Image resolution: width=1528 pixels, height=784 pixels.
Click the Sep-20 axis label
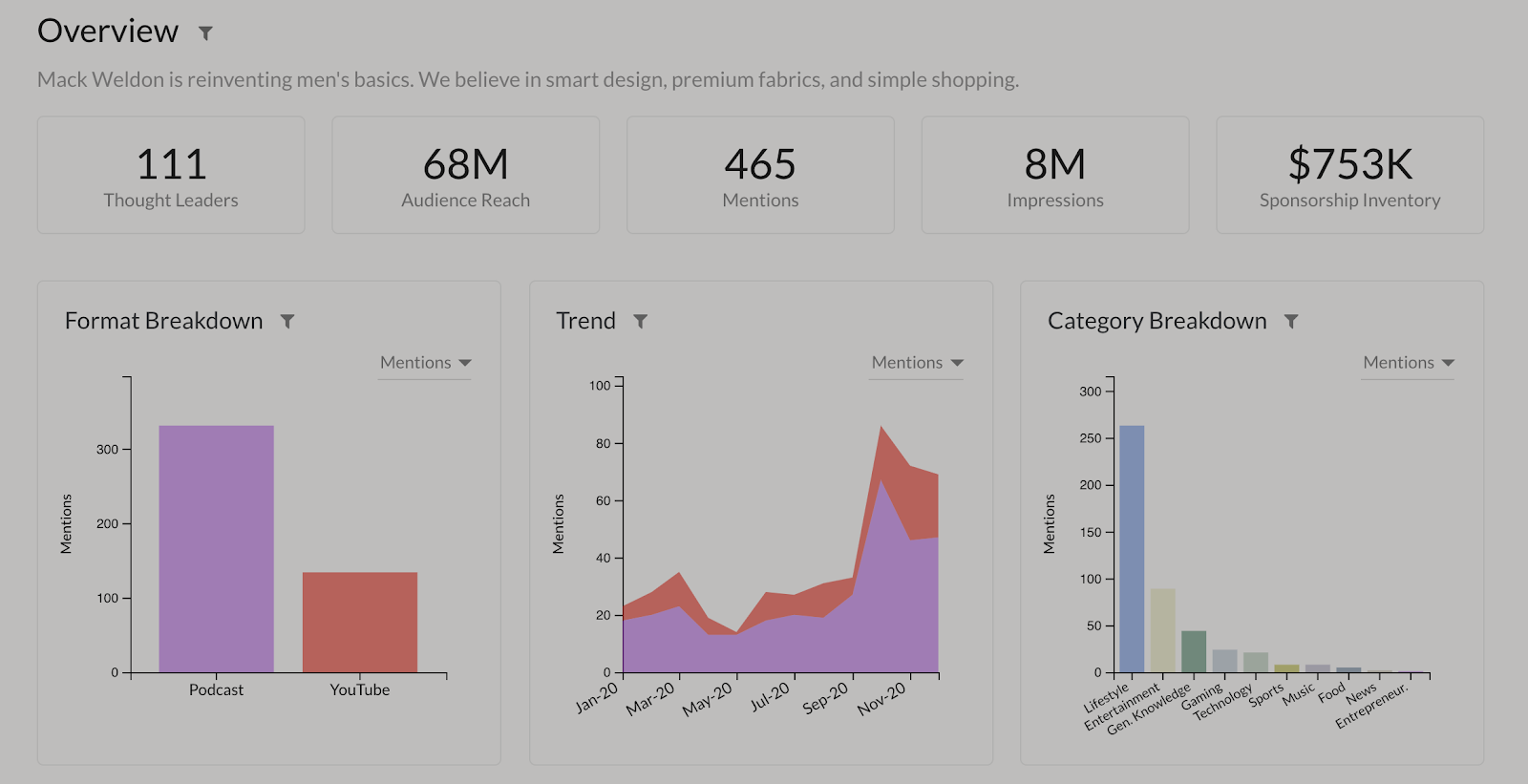pyautogui.click(x=825, y=698)
